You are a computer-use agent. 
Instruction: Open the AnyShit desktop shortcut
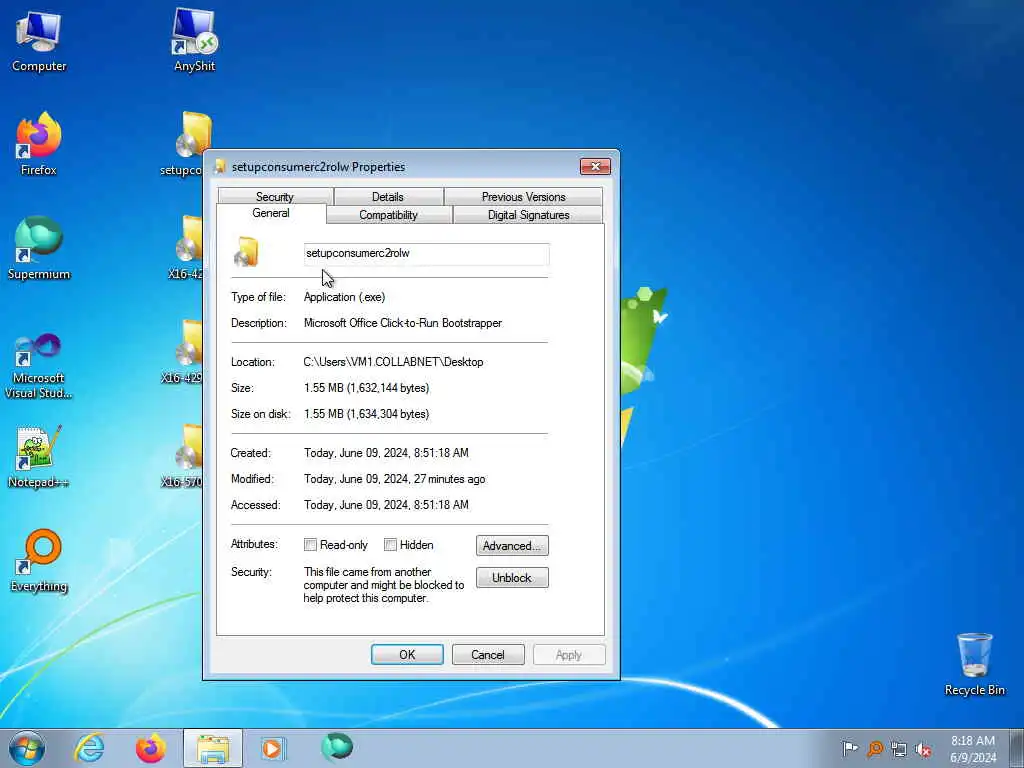point(194,40)
